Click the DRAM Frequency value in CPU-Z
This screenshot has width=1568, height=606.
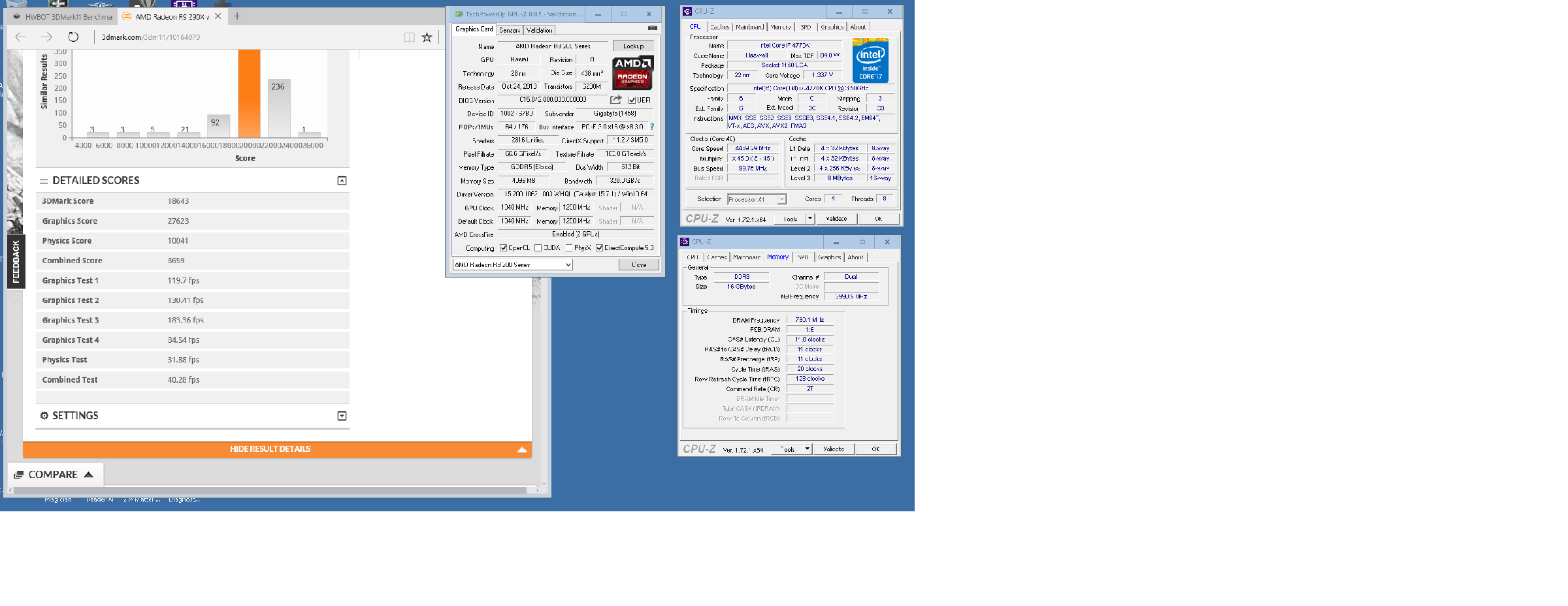(x=810, y=320)
